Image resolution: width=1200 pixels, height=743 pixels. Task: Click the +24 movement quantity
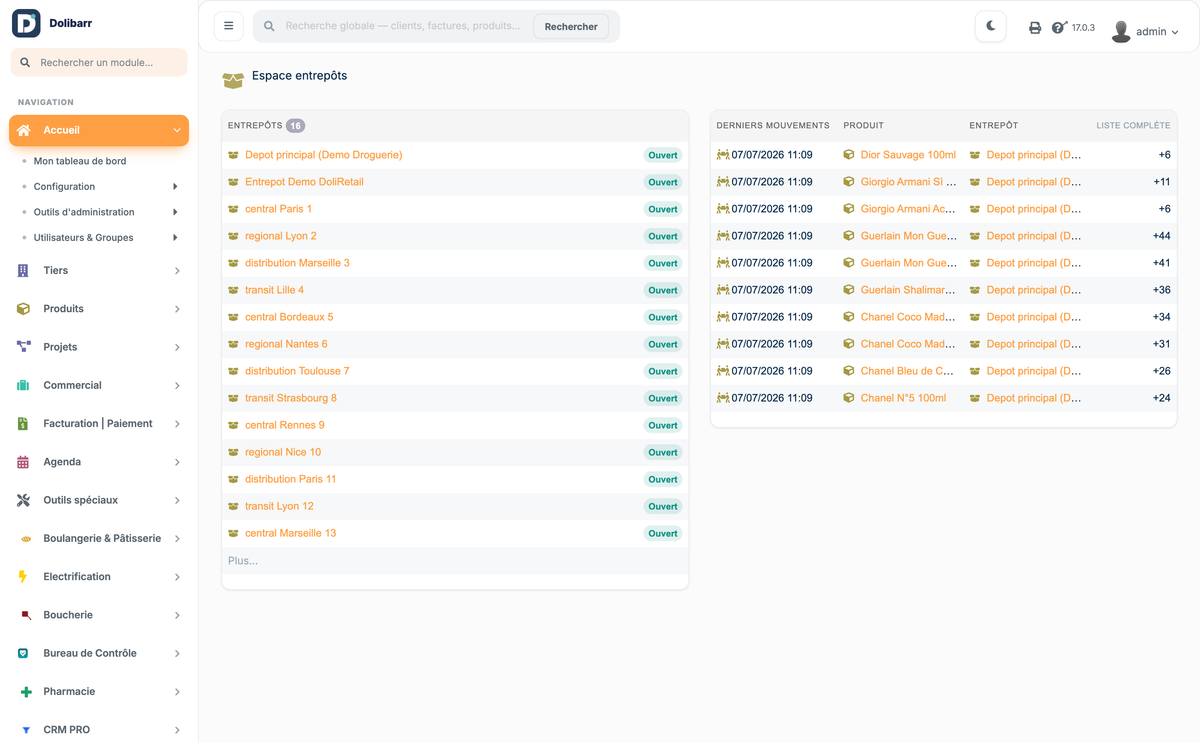coord(1161,398)
